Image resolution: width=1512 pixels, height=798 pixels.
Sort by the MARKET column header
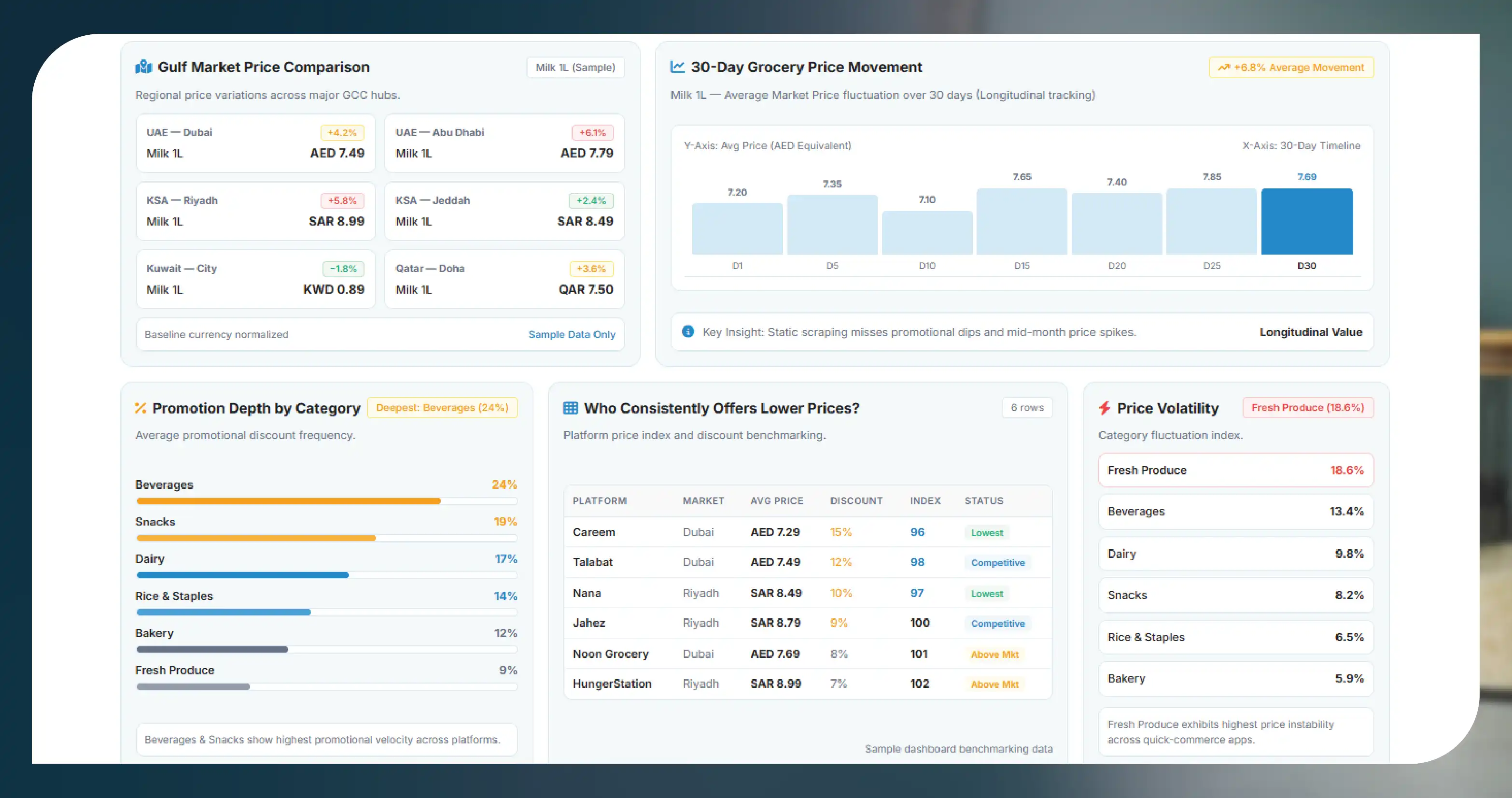pos(703,501)
